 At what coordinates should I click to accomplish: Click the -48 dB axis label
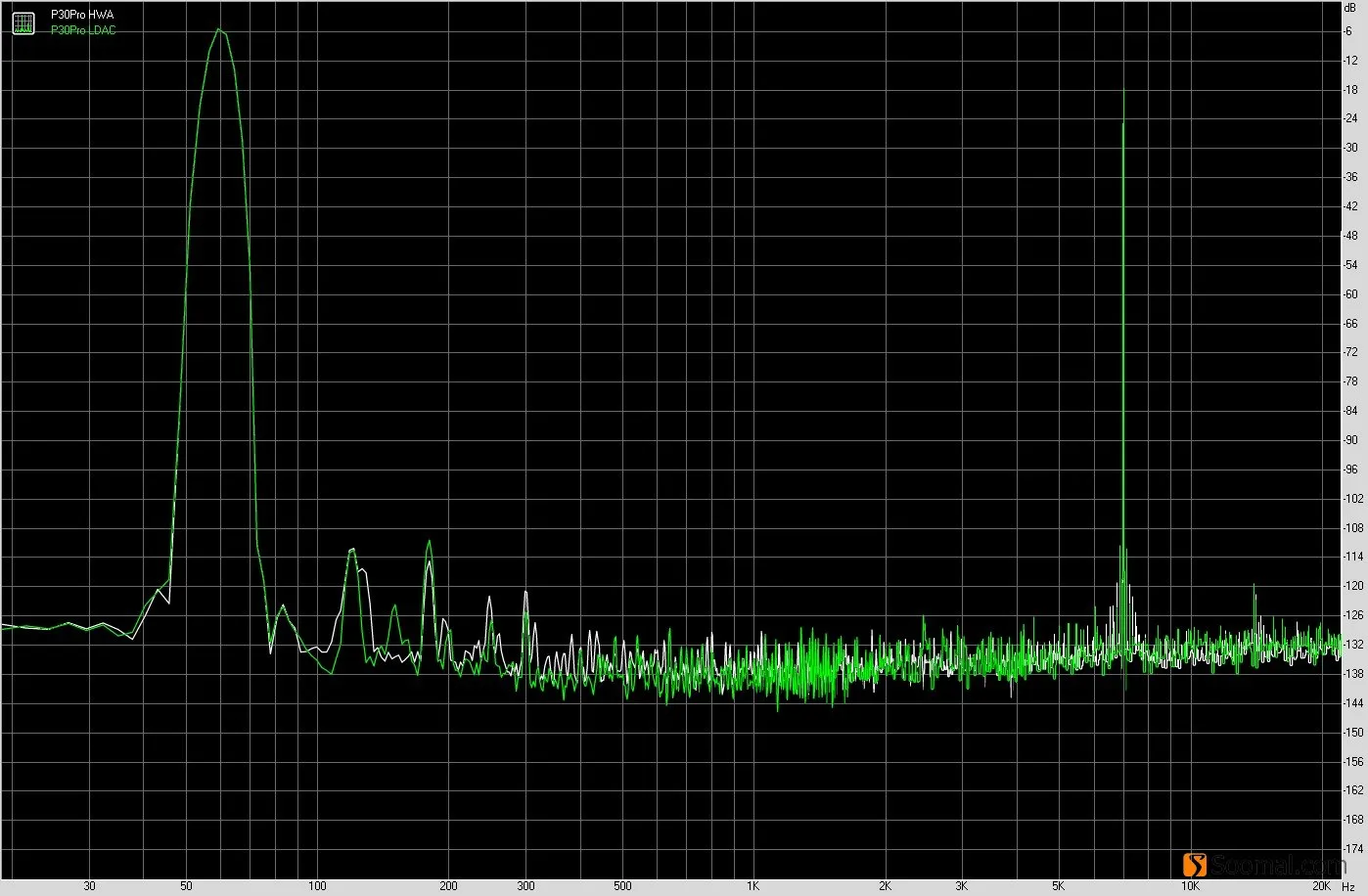(1351, 236)
